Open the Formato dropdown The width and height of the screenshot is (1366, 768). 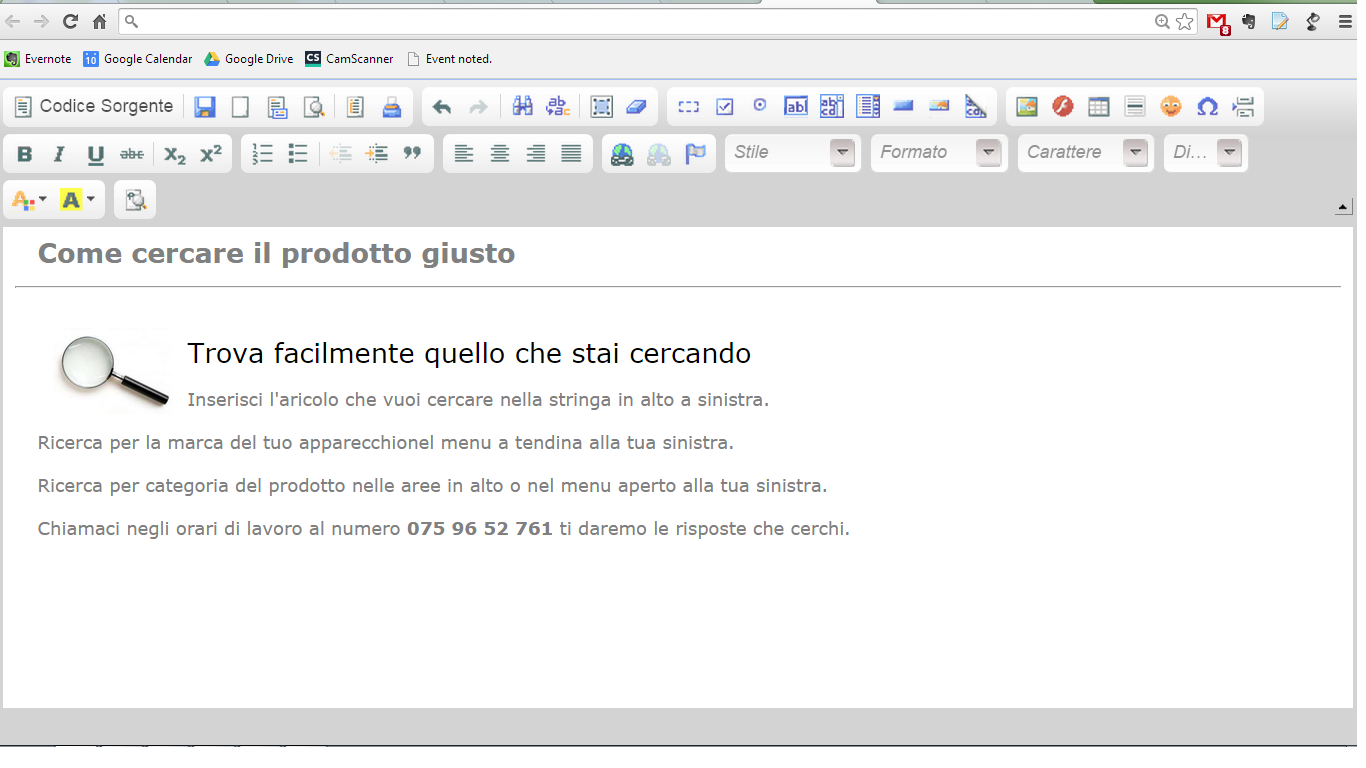coord(939,153)
